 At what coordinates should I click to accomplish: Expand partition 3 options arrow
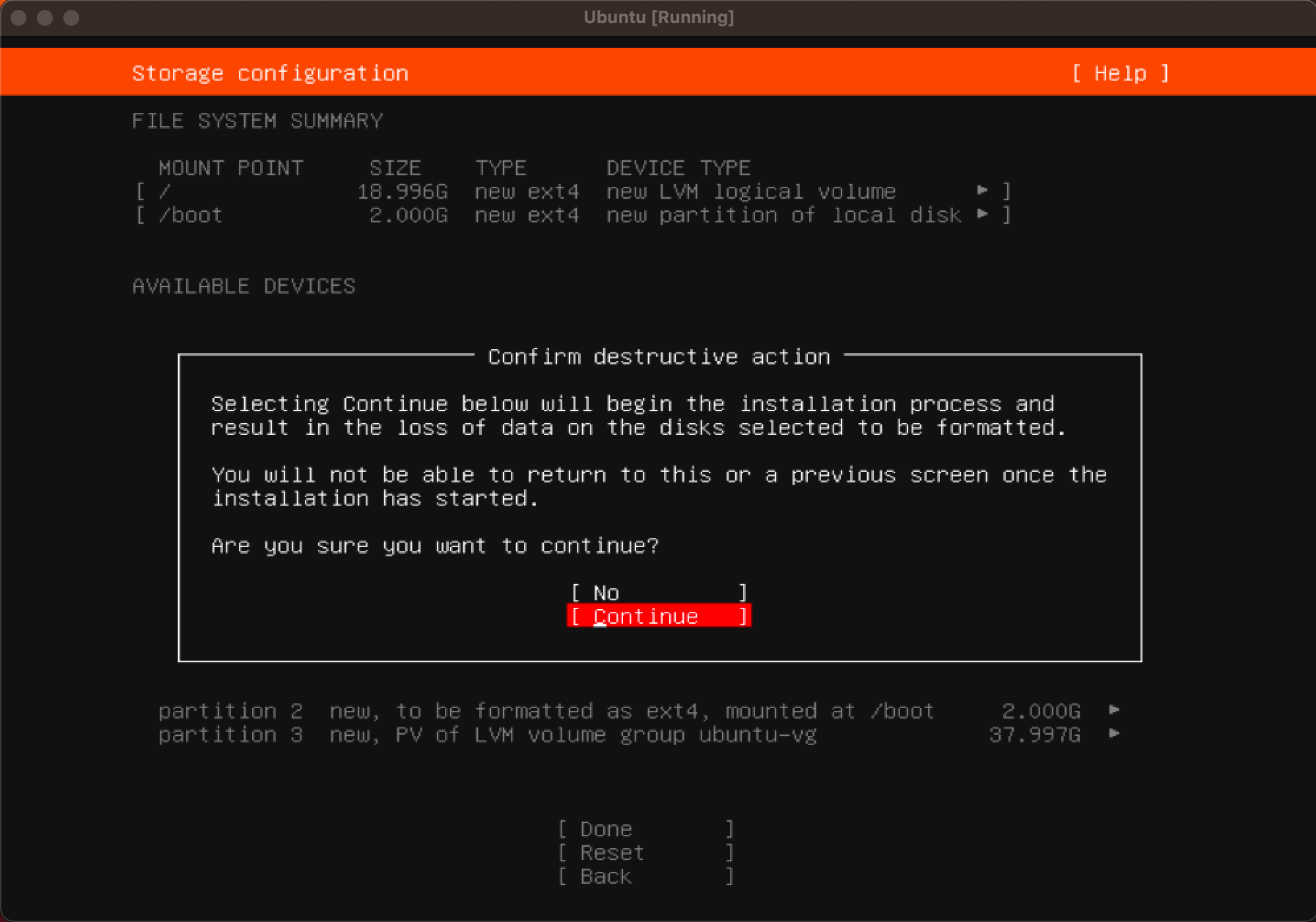1114,734
